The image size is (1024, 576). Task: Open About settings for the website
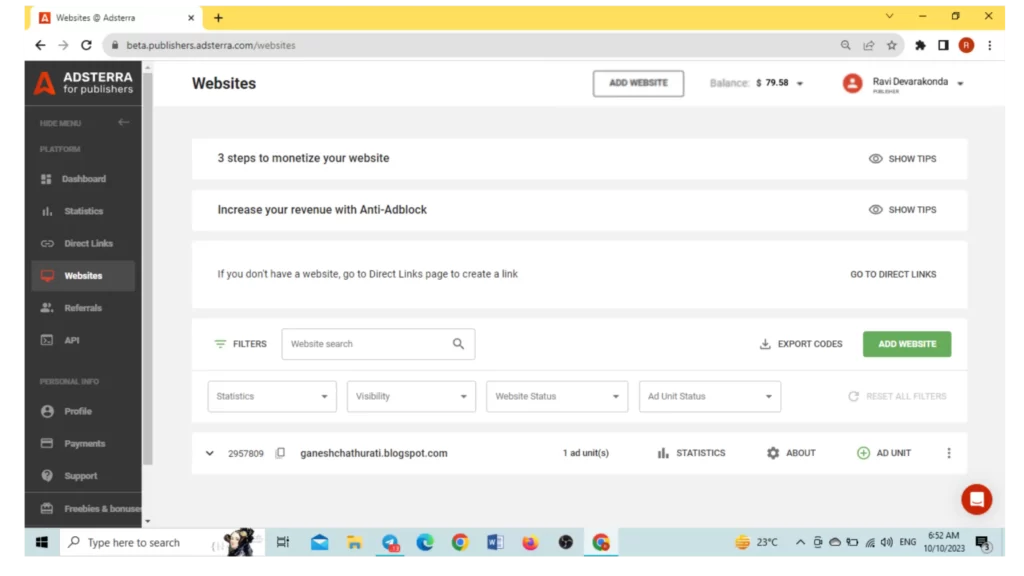791,453
